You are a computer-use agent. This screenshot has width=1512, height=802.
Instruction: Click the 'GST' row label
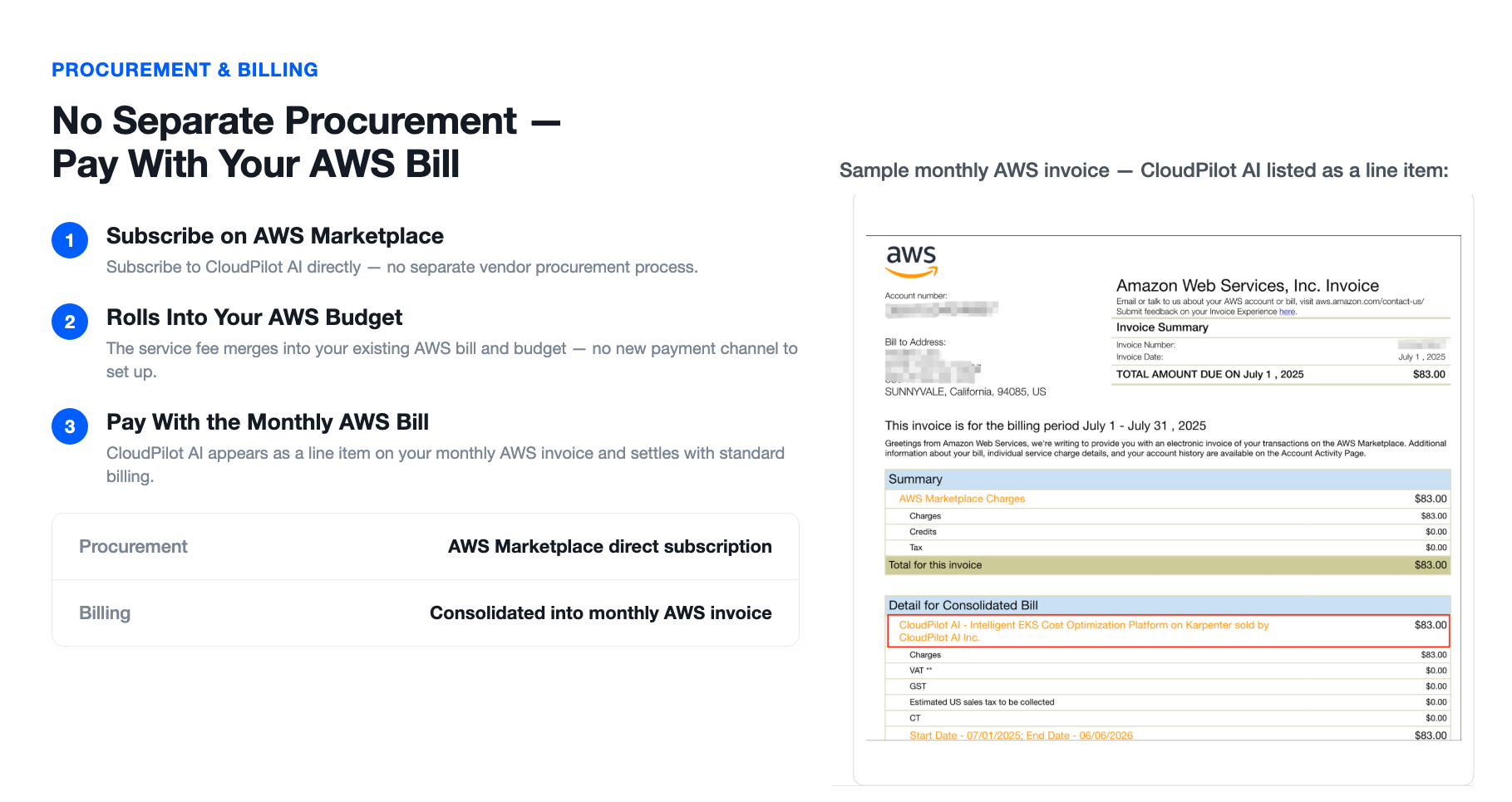point(918,686)
